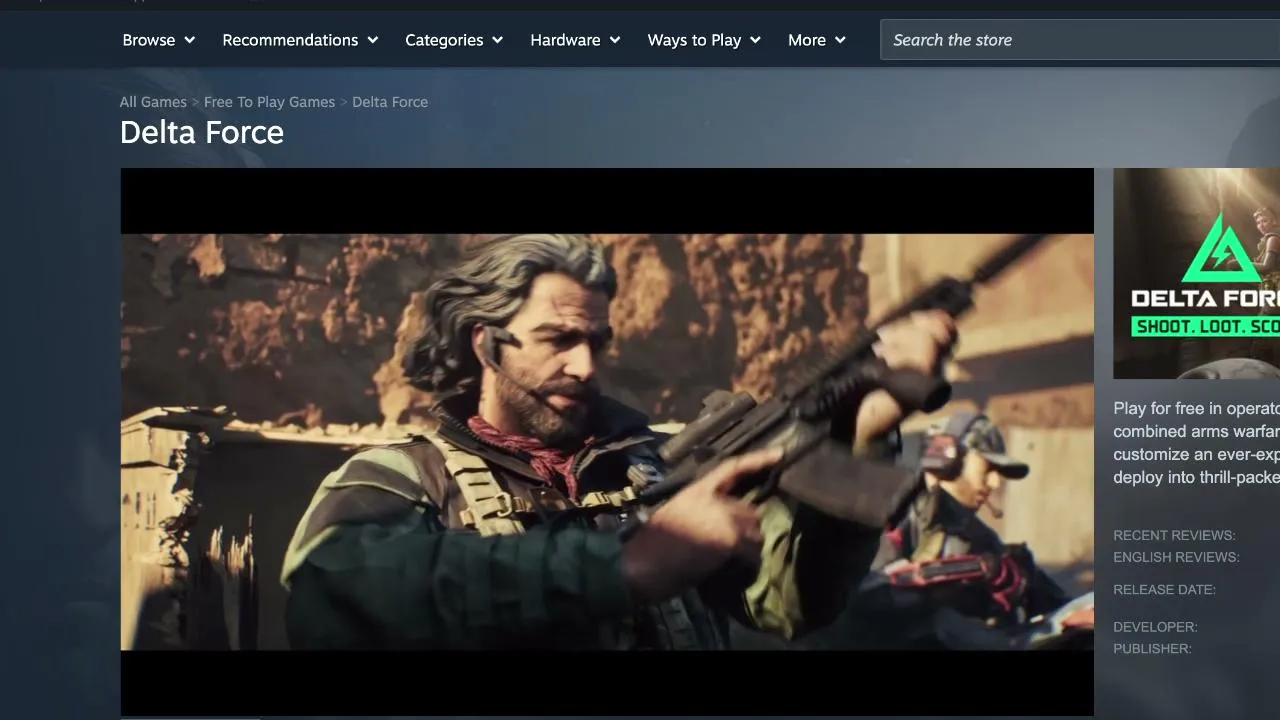The image size is (1280, 720).
Task: Open the Ways to Play menu
Action: pyautogui.click(x=704, y=40)
